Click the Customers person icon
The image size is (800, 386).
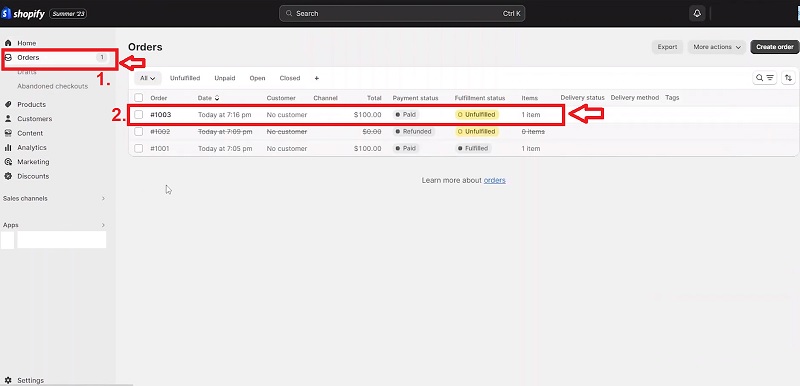[x=8, y=119]
